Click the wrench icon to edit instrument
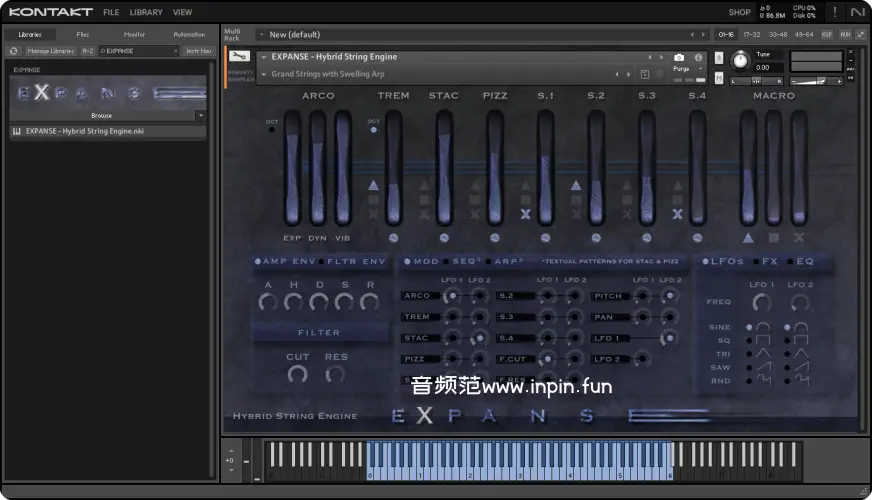Viewport: 872px width, 500px height. [x=240, y=57]
